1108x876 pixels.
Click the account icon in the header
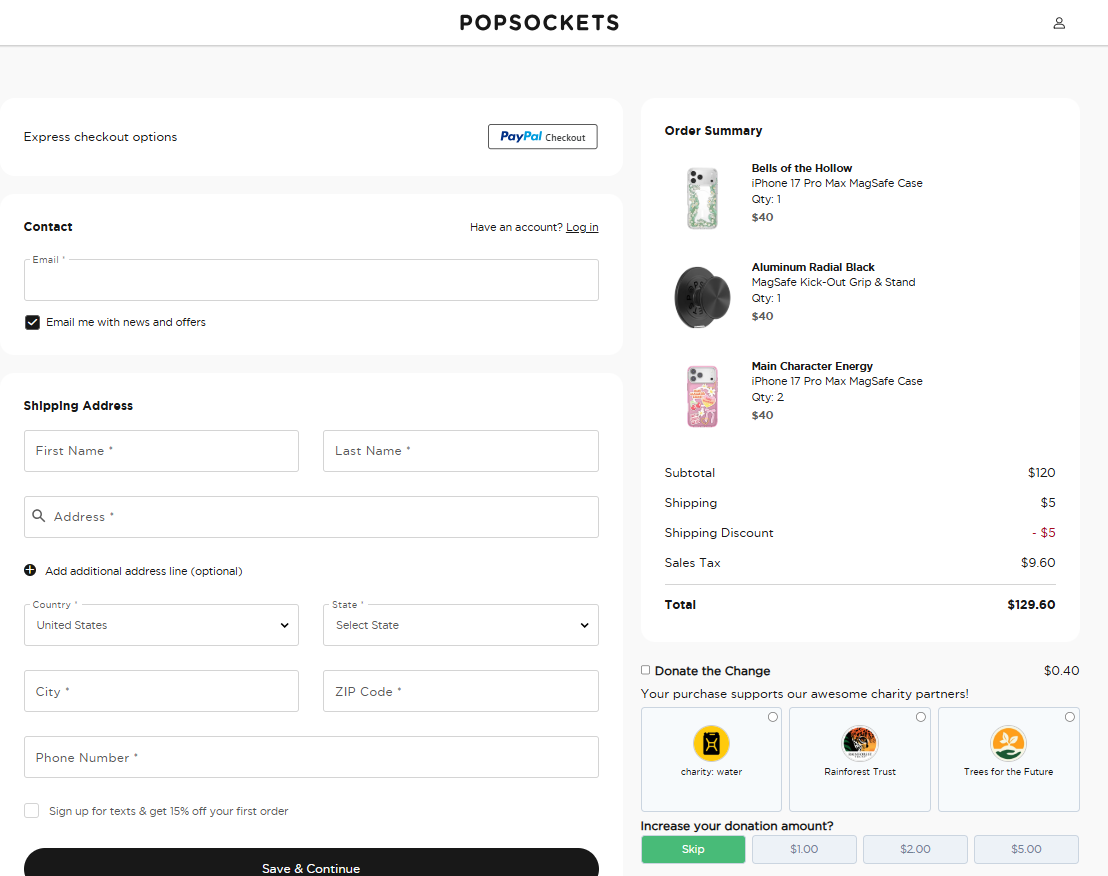[1059, 22]
